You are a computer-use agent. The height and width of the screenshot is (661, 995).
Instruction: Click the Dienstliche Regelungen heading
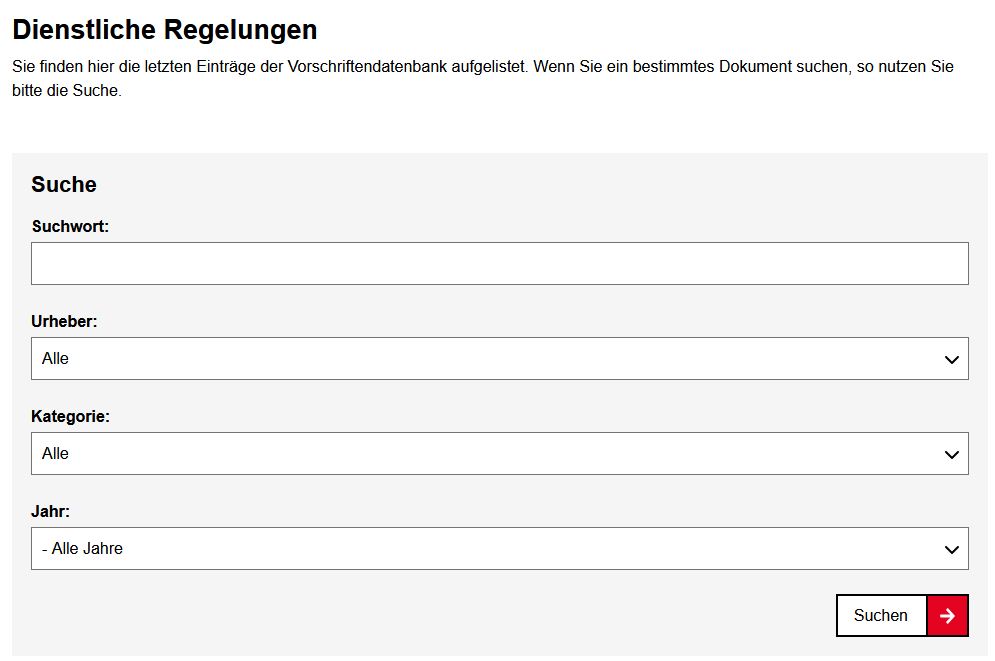point(164,30)
